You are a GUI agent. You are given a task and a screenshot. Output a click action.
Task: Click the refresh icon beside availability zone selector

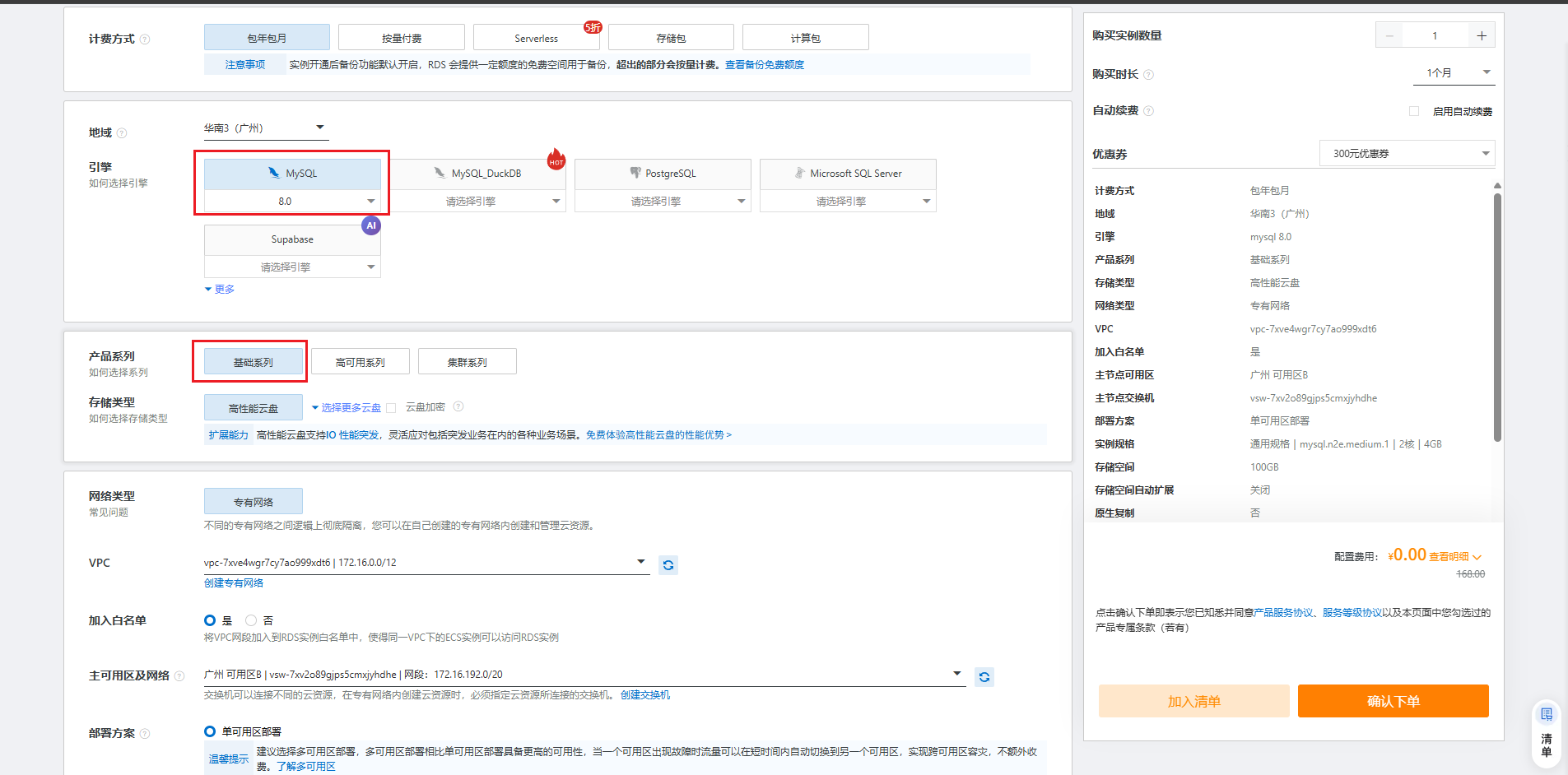(x=984, y=677)
